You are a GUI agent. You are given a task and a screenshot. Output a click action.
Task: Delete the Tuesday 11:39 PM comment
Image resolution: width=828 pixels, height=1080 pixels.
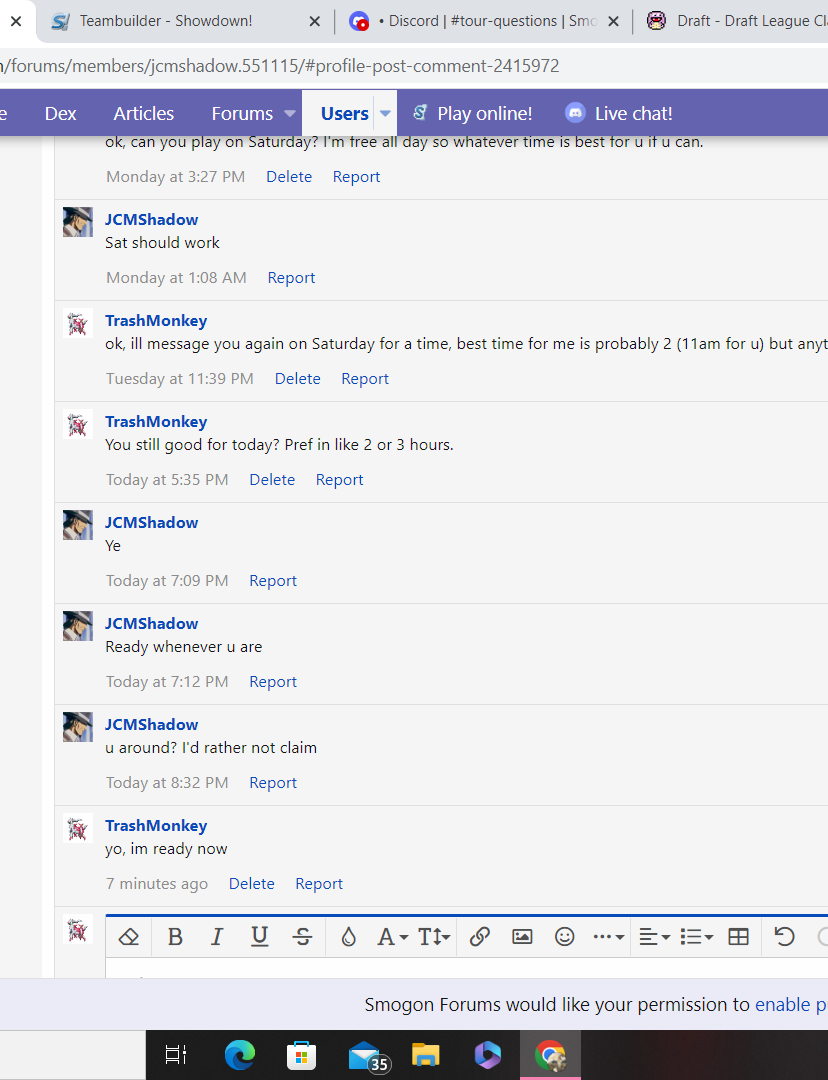pyautogui.click(x=298, y=378)
